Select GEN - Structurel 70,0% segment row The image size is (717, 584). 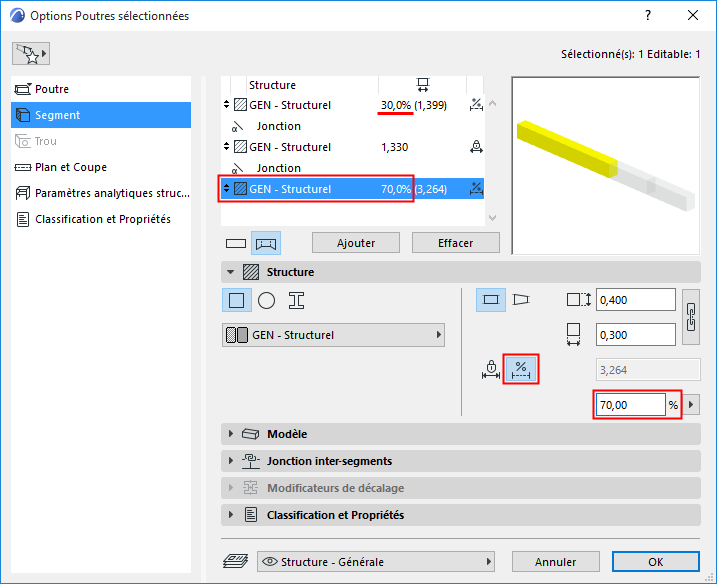pos(352,189)
